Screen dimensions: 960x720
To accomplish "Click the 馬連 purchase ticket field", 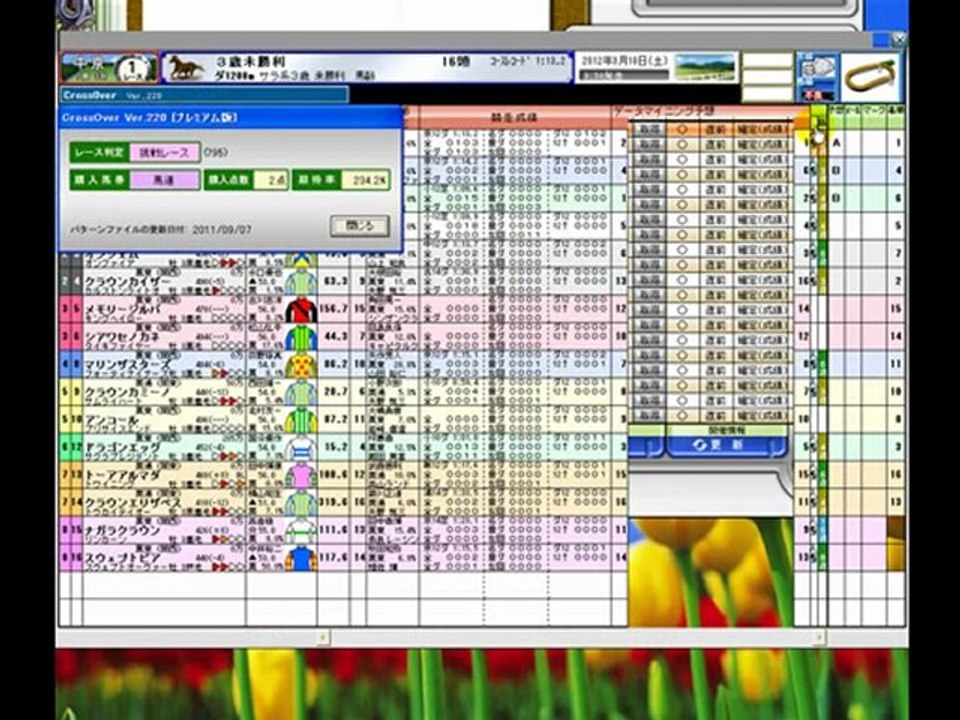I will 165,180.
